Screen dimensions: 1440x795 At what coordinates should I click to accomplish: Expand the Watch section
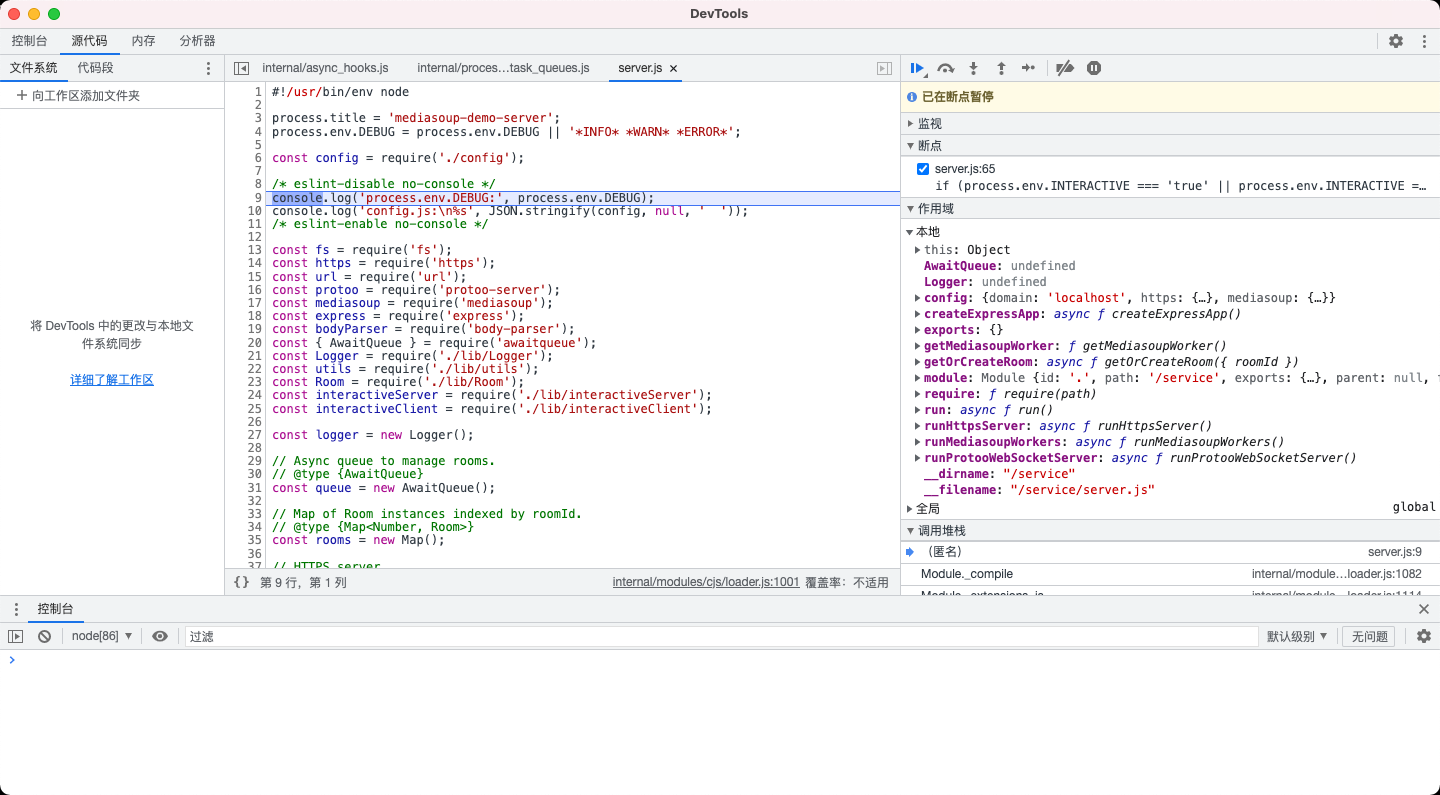1170,124
